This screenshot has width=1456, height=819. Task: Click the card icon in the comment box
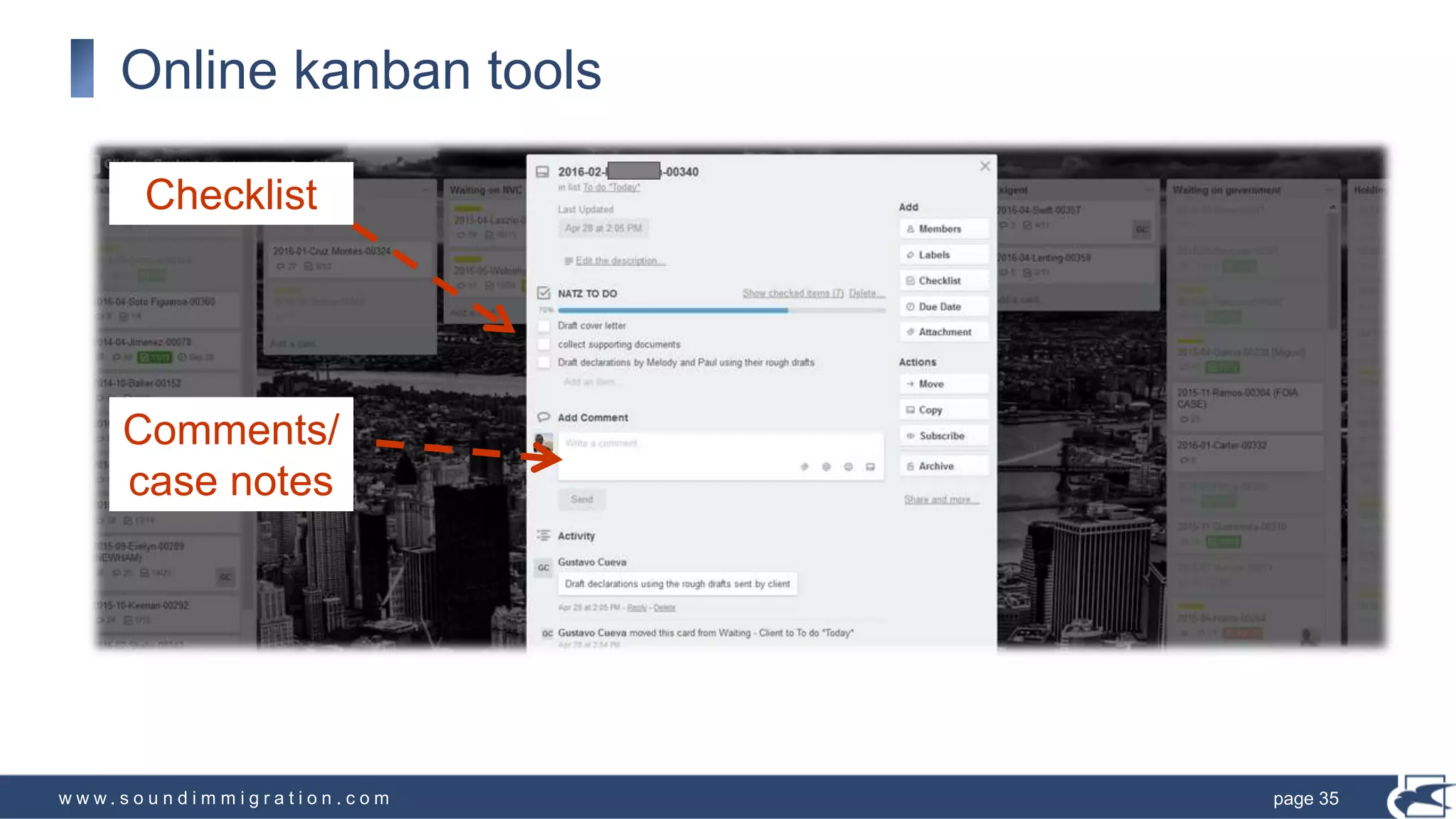870,467
